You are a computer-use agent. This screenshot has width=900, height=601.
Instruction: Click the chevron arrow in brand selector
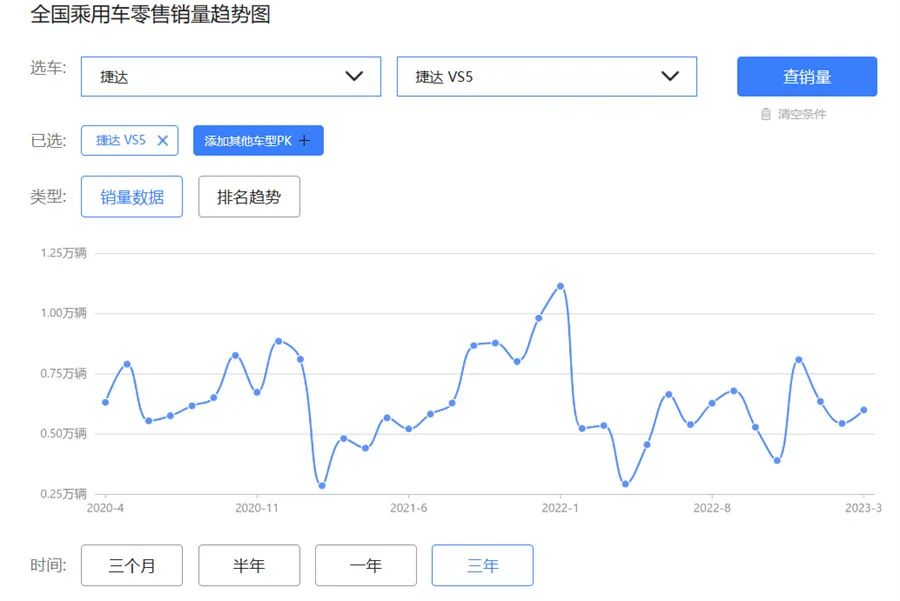[354, 77]
